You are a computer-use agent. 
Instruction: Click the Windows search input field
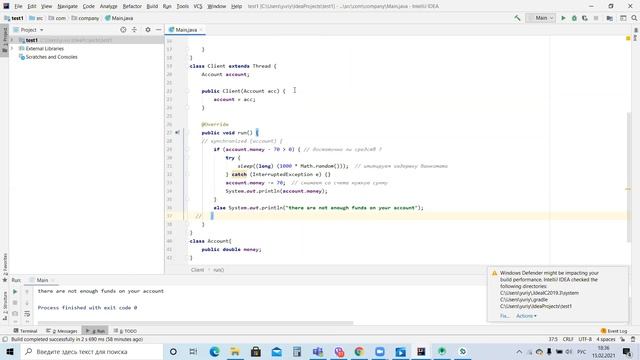tap(92, 351)
